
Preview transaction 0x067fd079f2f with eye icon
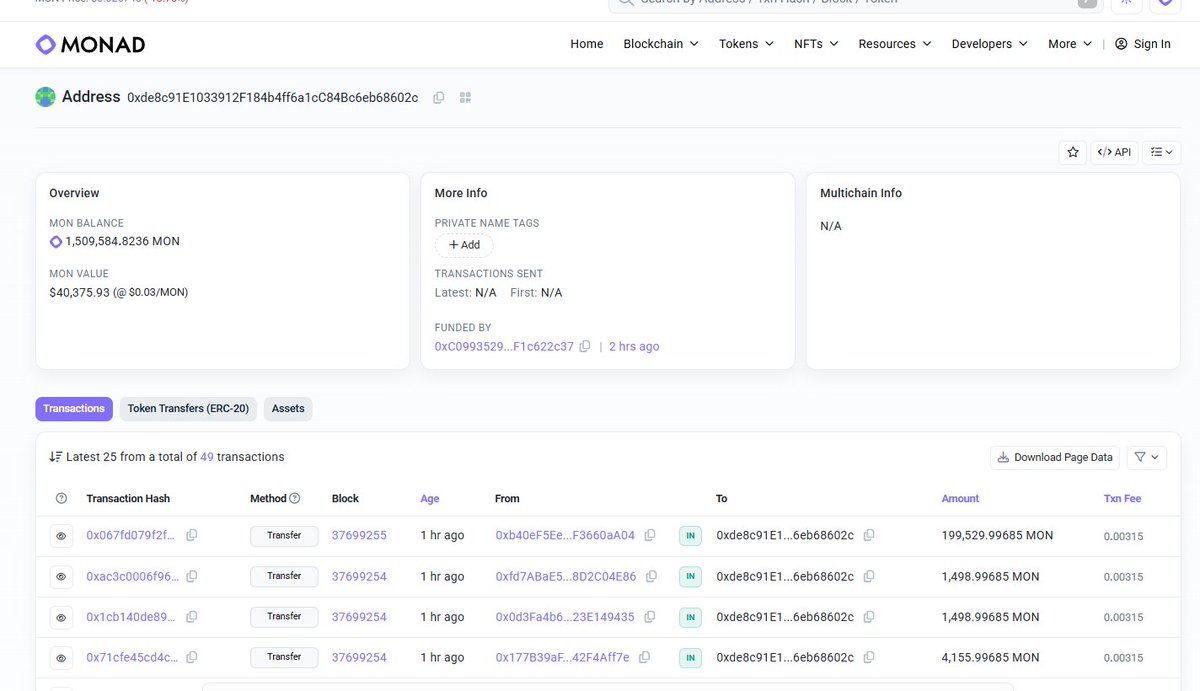tap(61, 536)
